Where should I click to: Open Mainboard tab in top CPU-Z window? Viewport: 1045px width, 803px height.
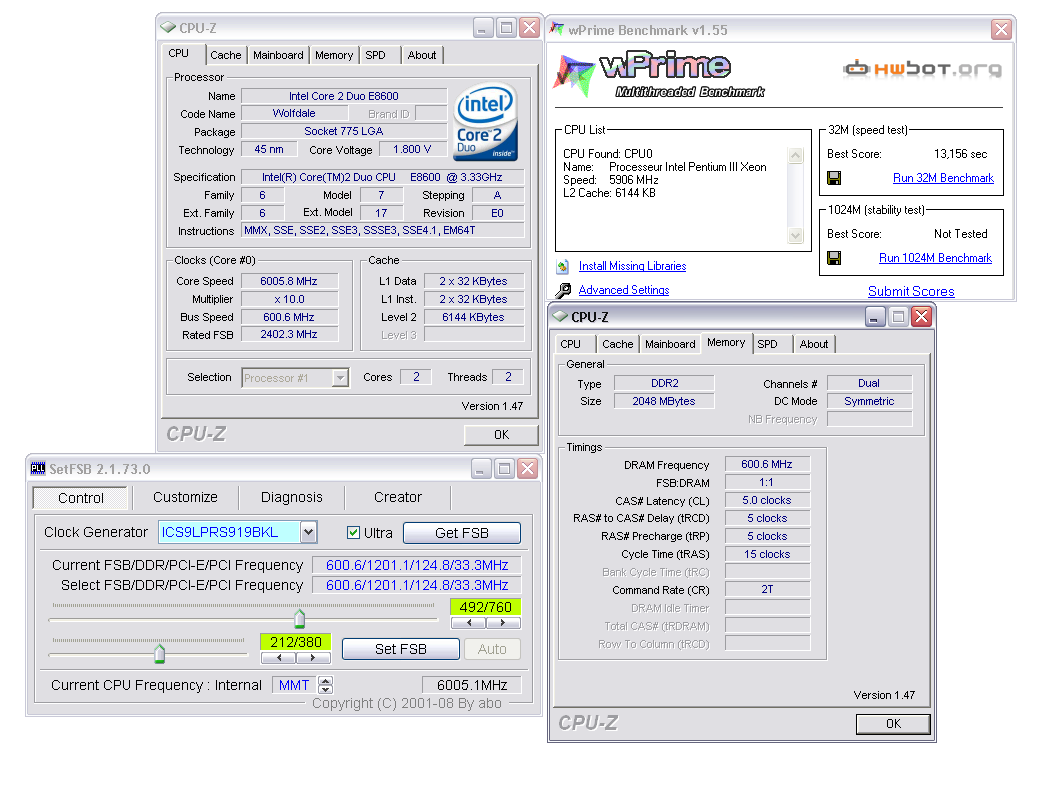(278, 55)
